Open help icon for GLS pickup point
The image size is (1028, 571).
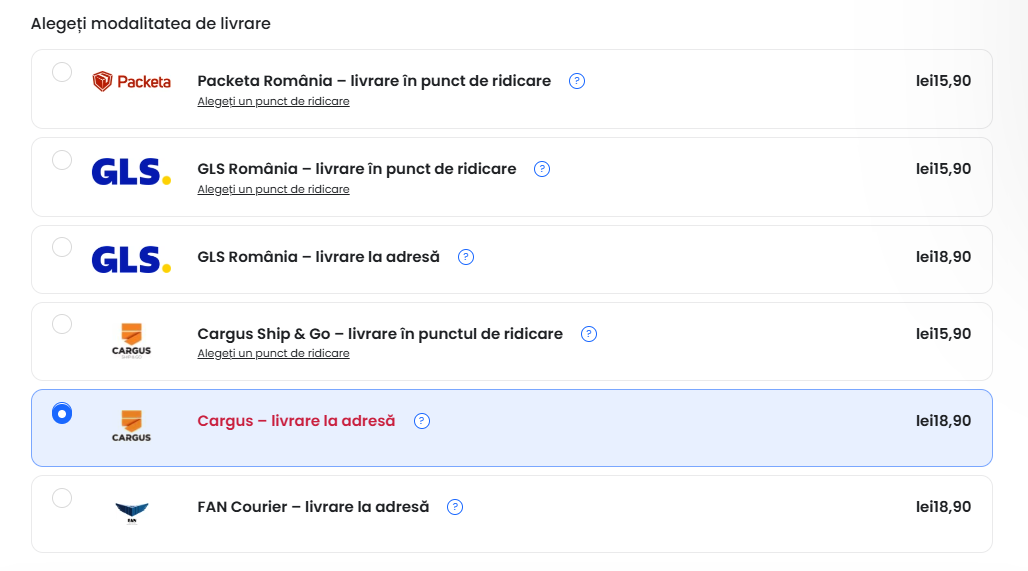click(542, 169)
